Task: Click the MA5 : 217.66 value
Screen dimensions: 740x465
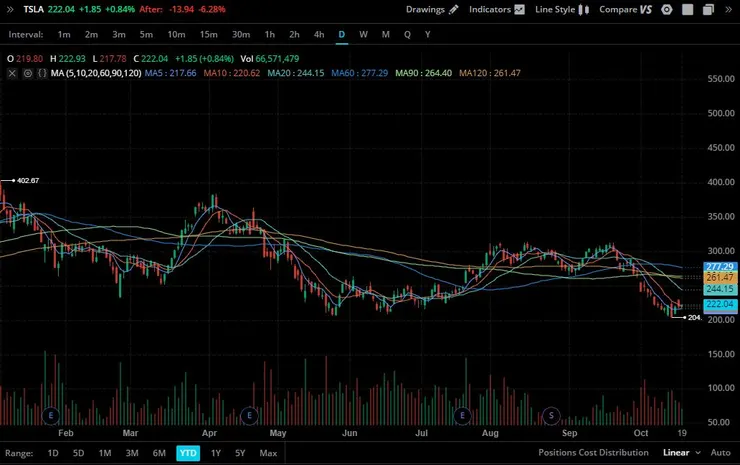Action: click(x=170, y=73)
